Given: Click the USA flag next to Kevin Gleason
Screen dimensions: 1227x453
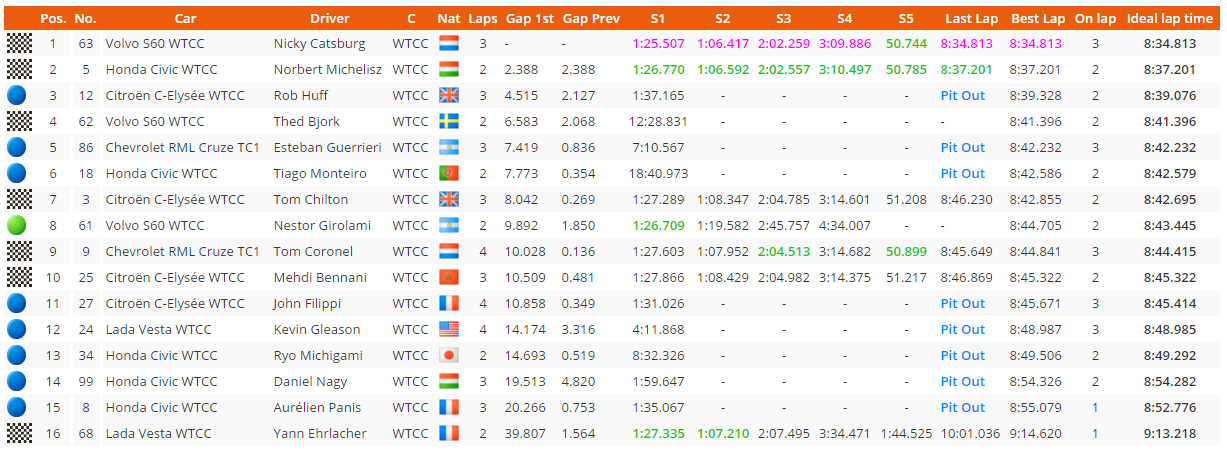Looking at the screenshot, I should [x=449, y=329].
